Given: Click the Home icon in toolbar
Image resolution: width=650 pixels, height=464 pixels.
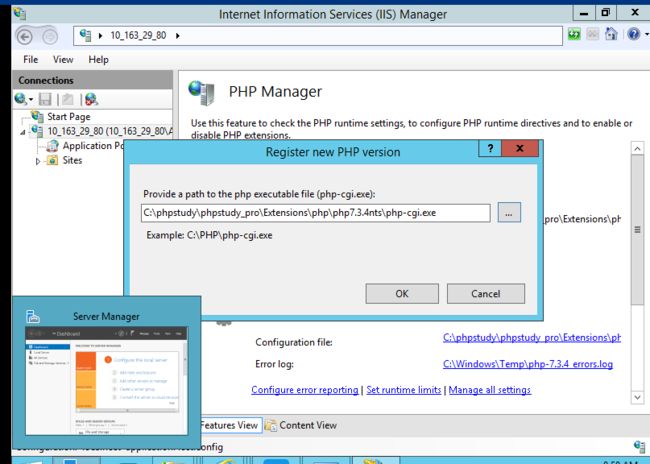Looking at the screenshot, I should point(611,34).
